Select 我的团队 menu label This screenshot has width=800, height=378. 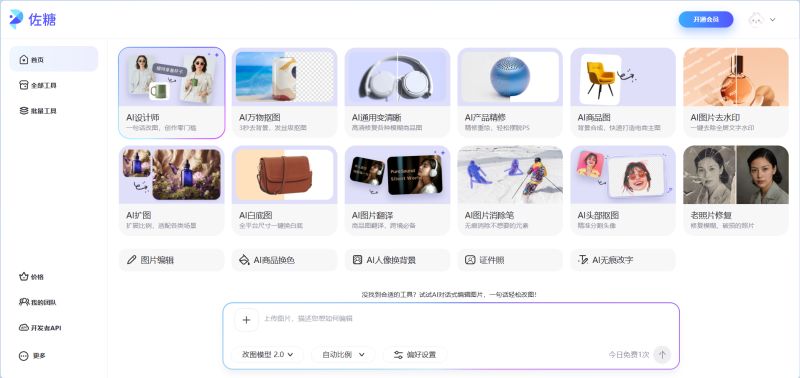pyautogui.click(x=43, y=303)
